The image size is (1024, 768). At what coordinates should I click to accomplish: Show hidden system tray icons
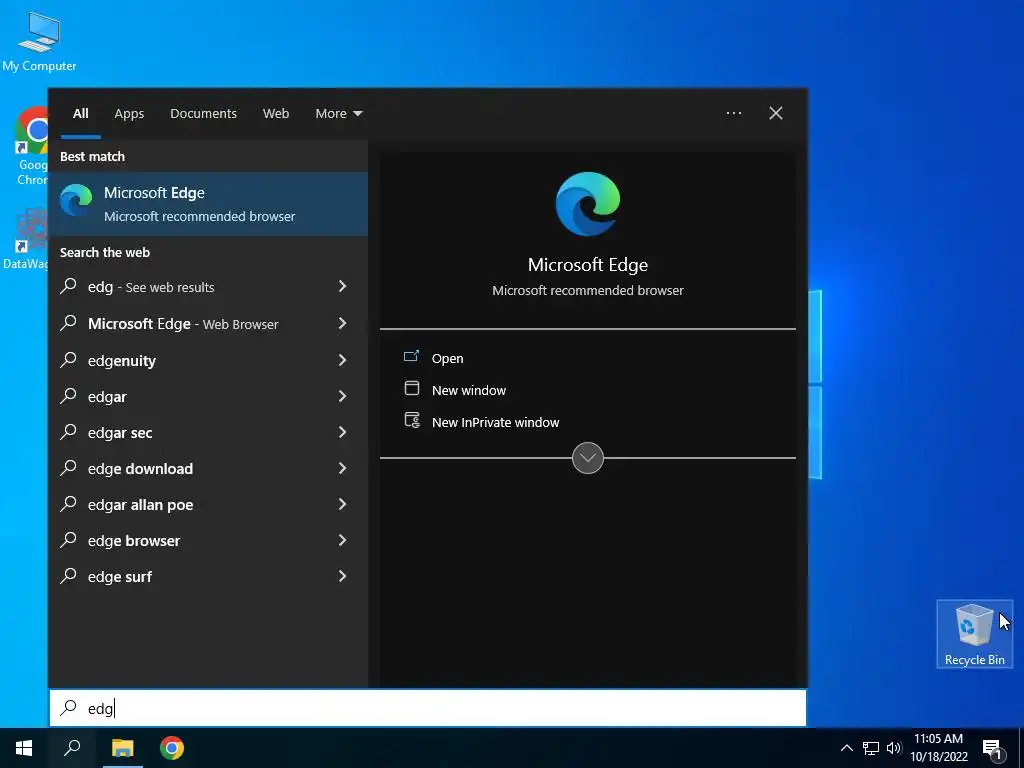(846, 748)
